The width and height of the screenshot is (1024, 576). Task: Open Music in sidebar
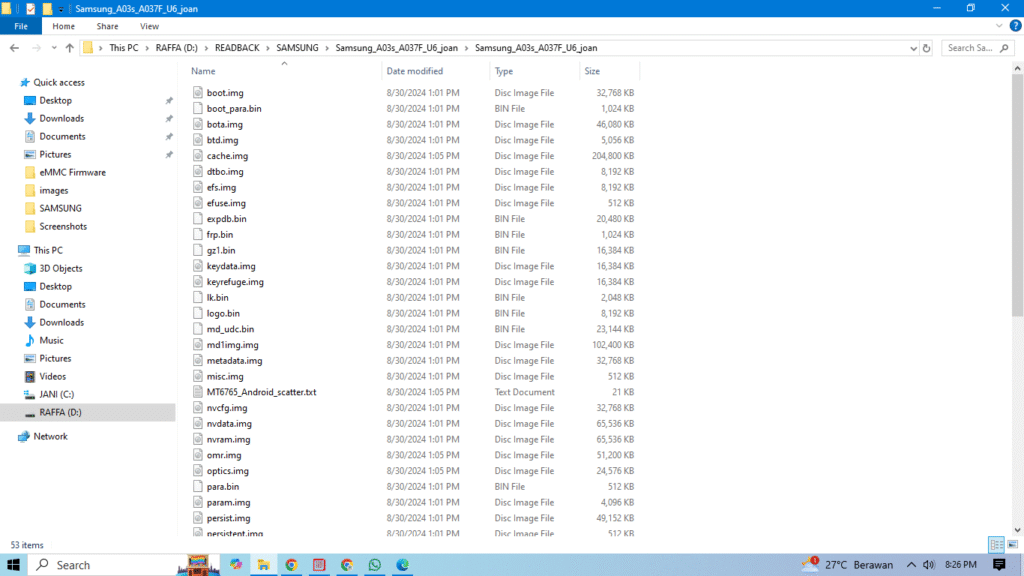coord(51,340)
